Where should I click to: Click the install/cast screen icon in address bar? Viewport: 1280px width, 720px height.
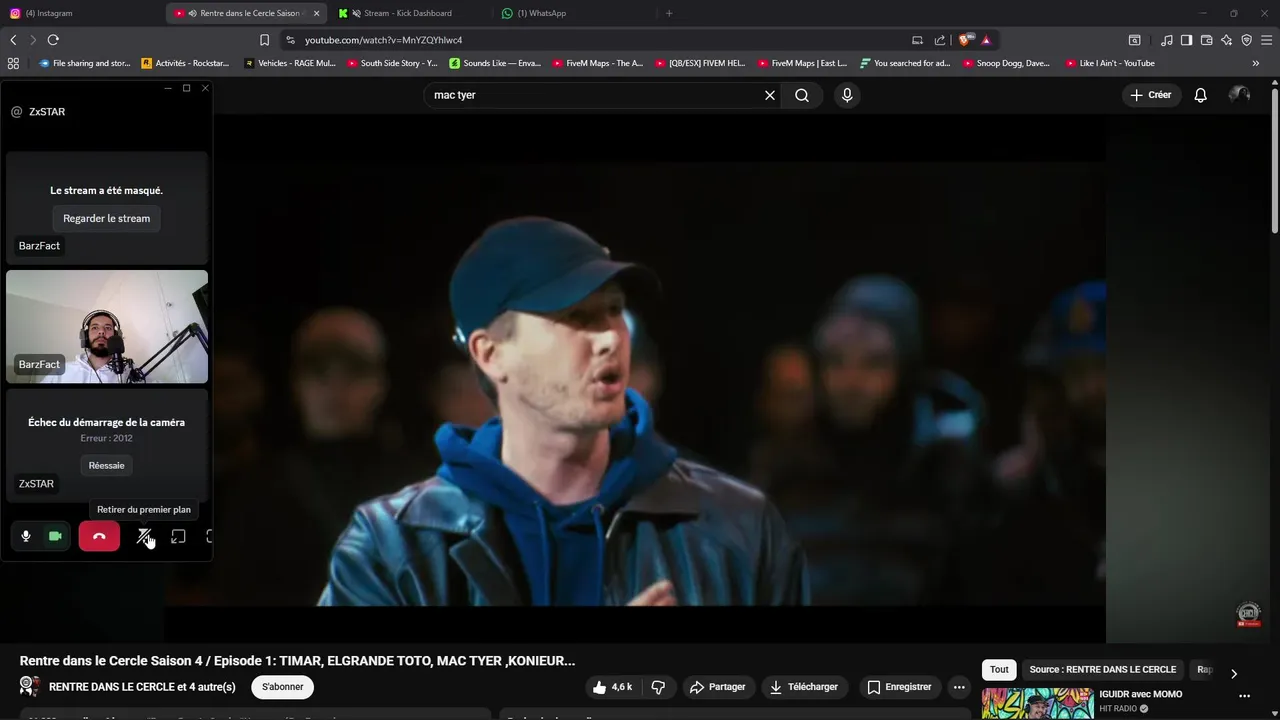(917, 40)
